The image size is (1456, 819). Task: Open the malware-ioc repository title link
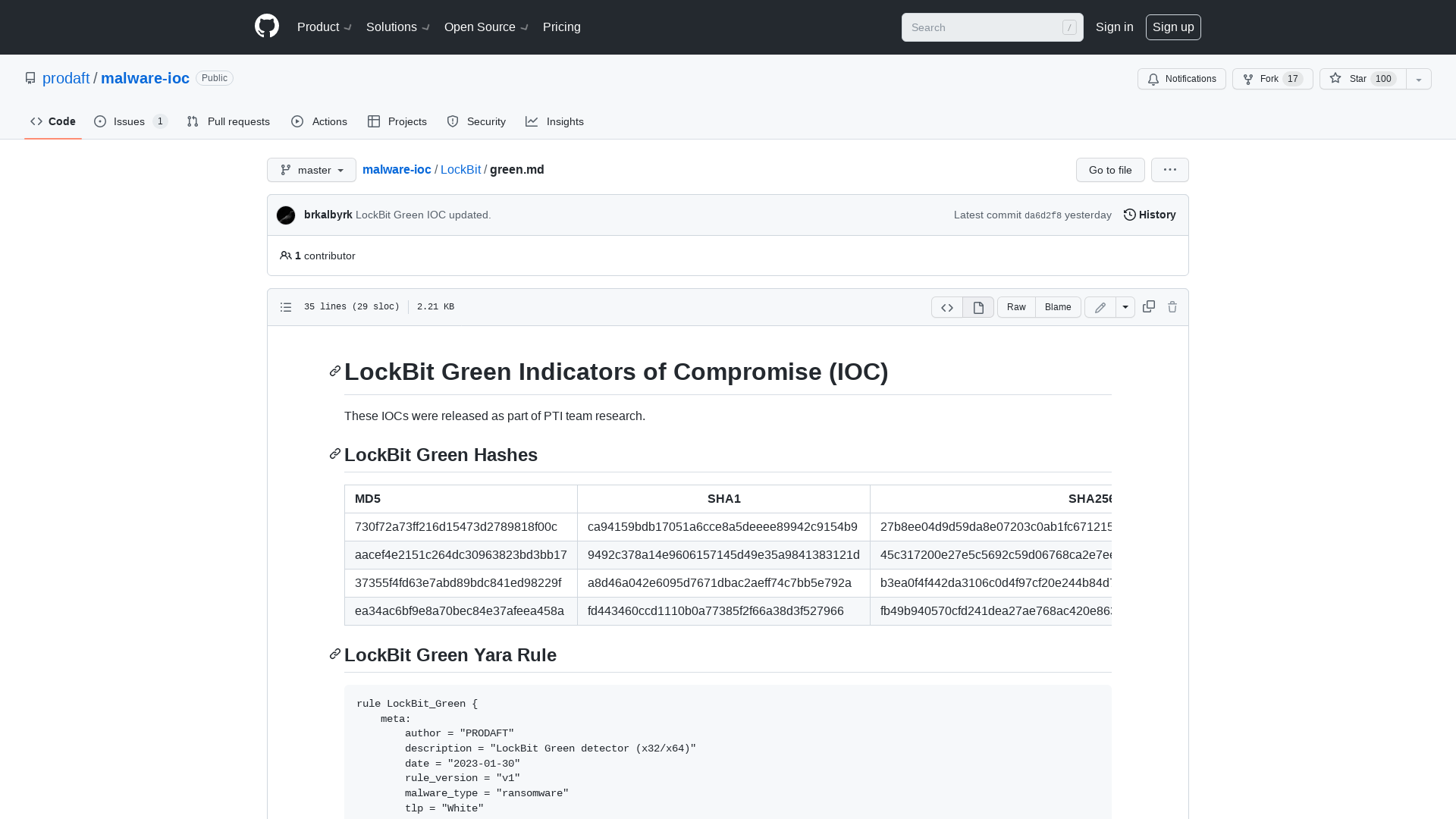pos(145,78)
